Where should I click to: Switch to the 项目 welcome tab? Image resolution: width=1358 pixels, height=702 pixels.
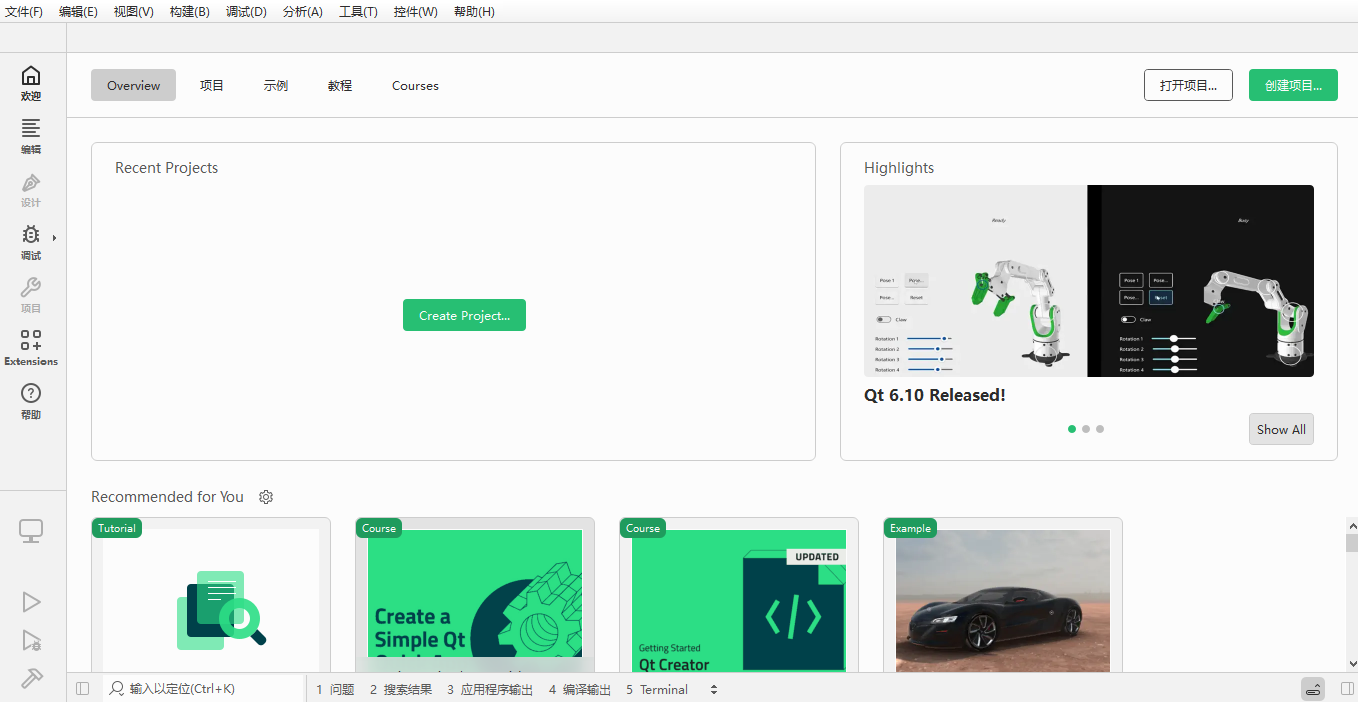point(212,85)
